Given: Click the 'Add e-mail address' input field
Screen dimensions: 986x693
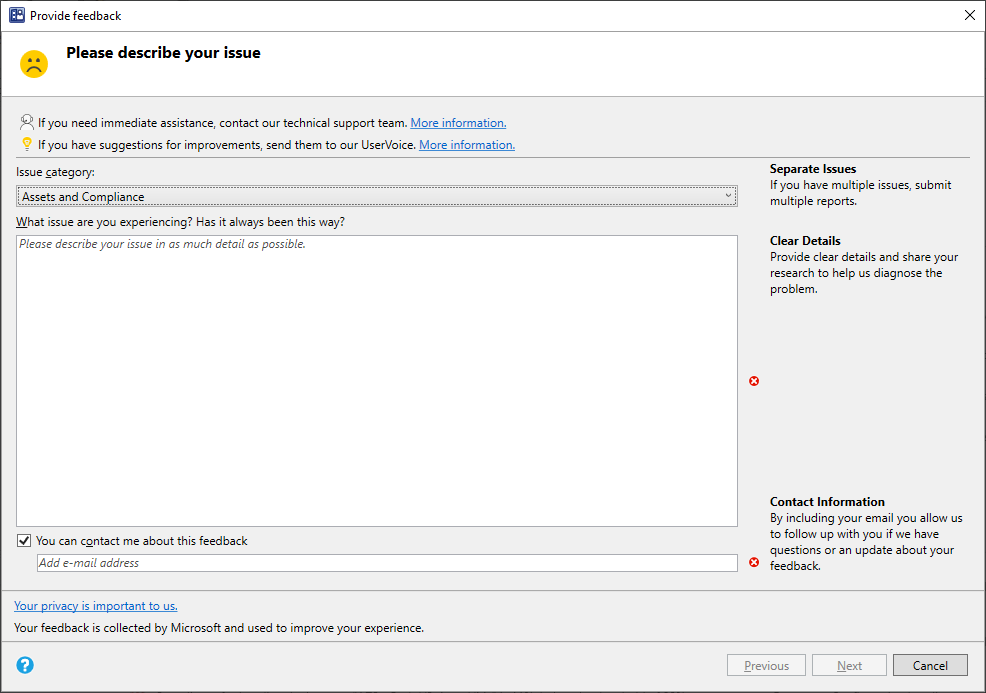Looking at the screenshot, I should [388, 562].
